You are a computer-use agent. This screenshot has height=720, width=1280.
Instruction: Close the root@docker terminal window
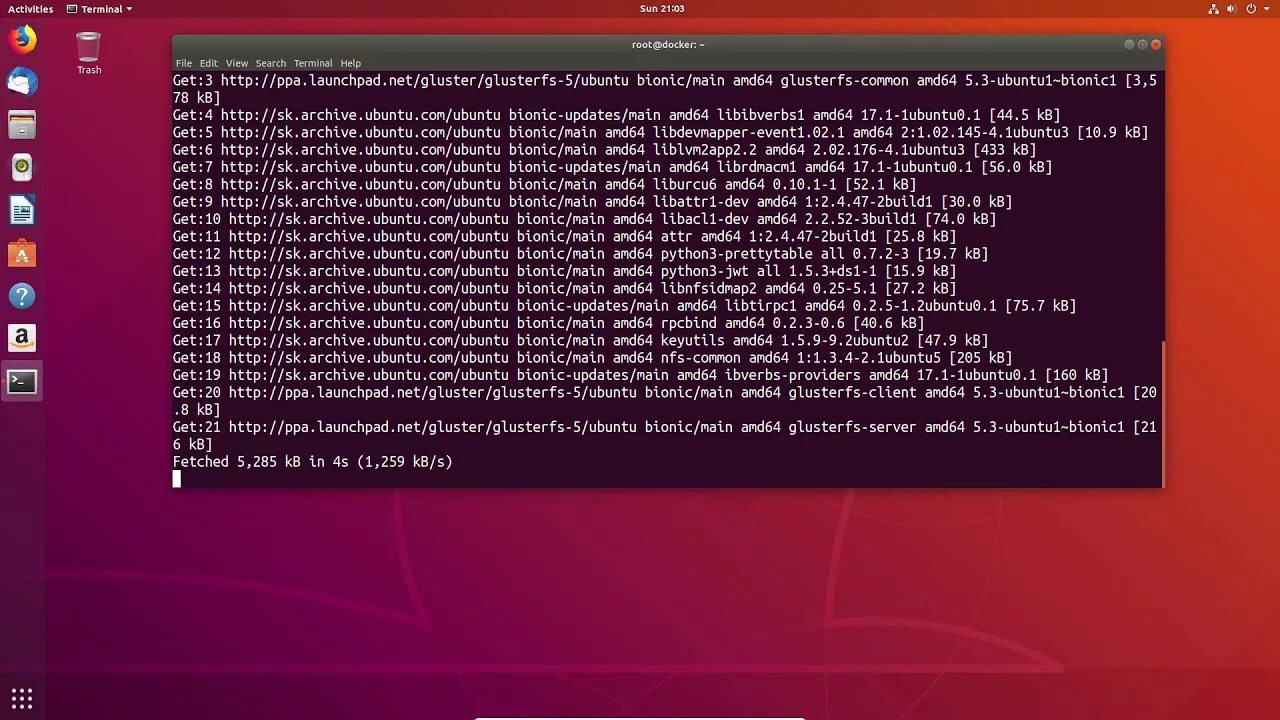click(x=1156, y=44)
